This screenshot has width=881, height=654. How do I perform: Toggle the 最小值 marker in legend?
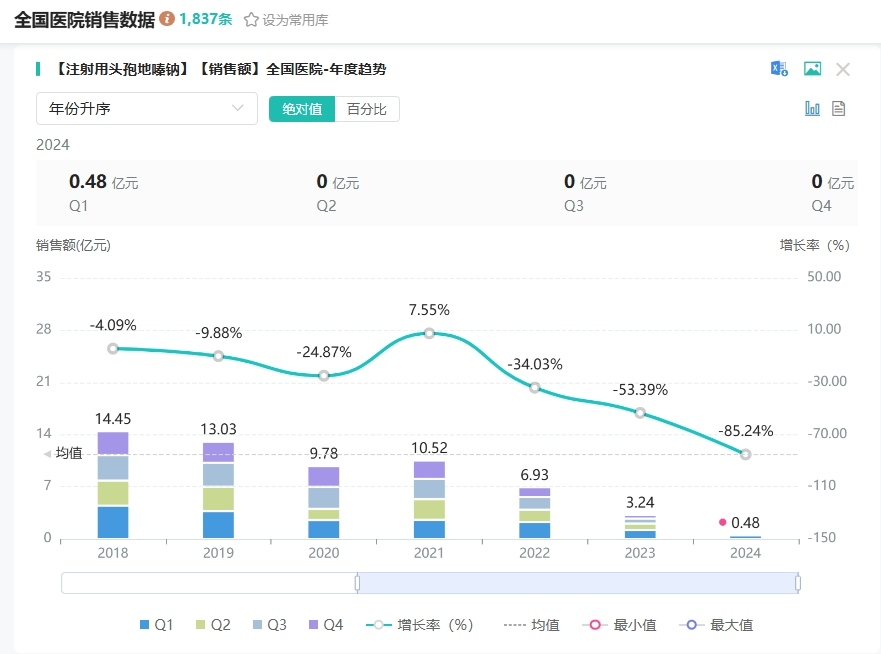[x=622, y=625]
